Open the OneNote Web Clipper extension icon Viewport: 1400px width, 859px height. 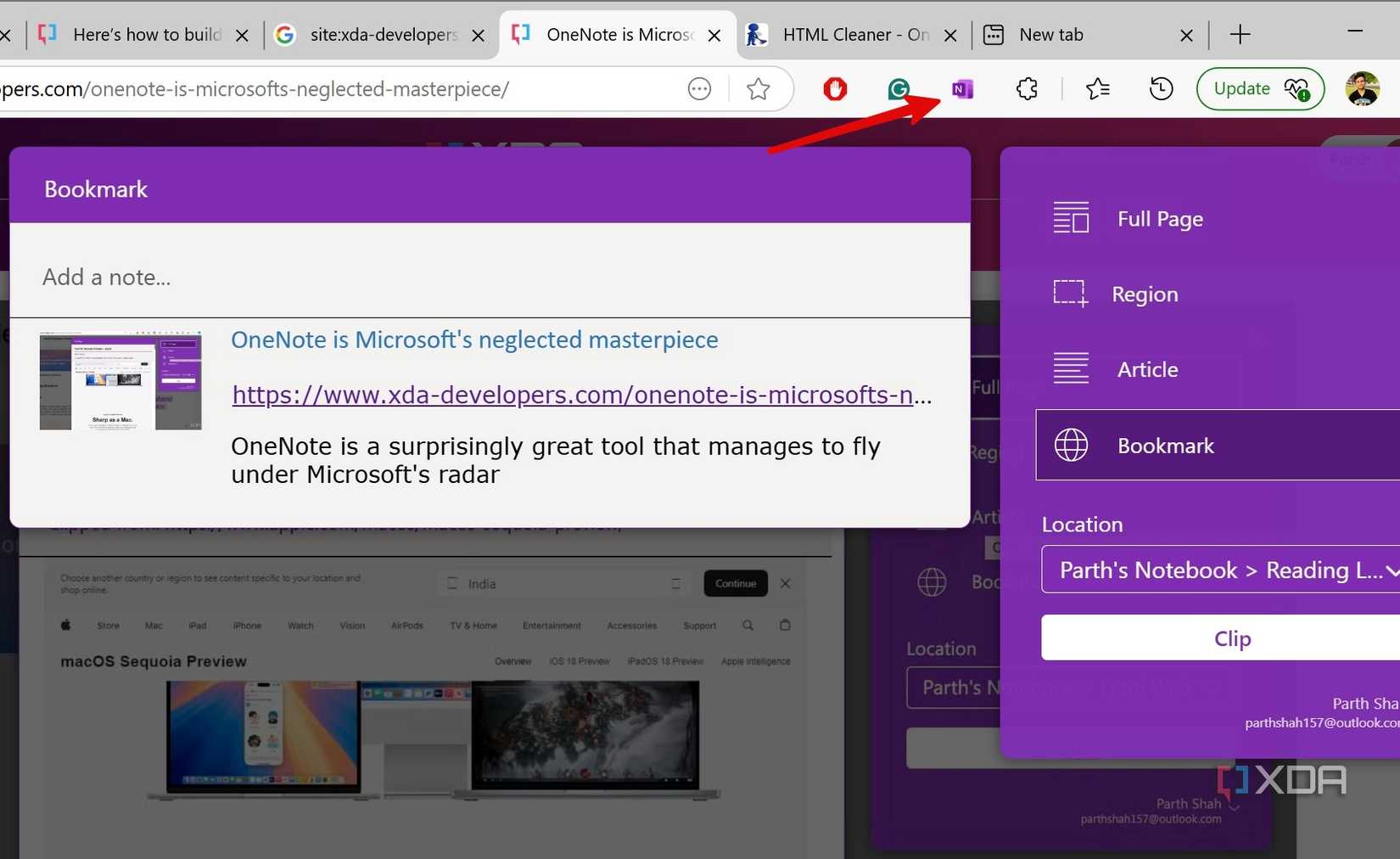point(962,88)
